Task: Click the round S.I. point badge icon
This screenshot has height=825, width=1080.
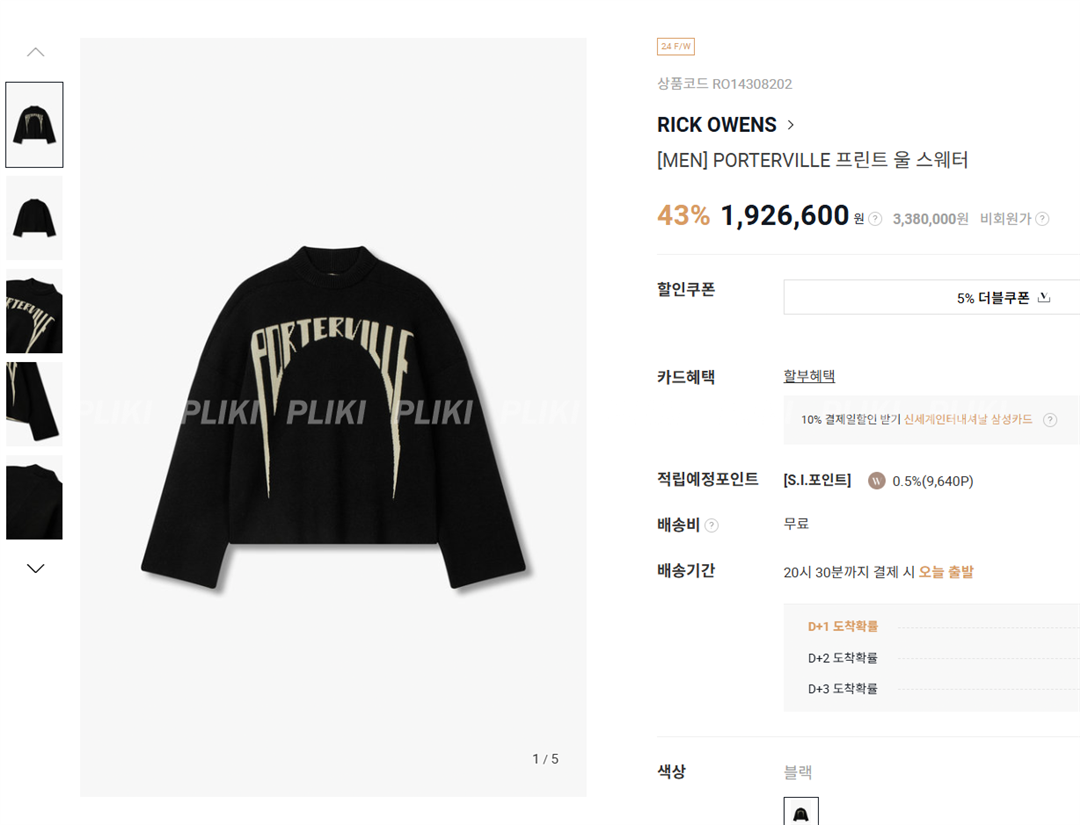Action: pyautogui.click(x=877, y=480)
